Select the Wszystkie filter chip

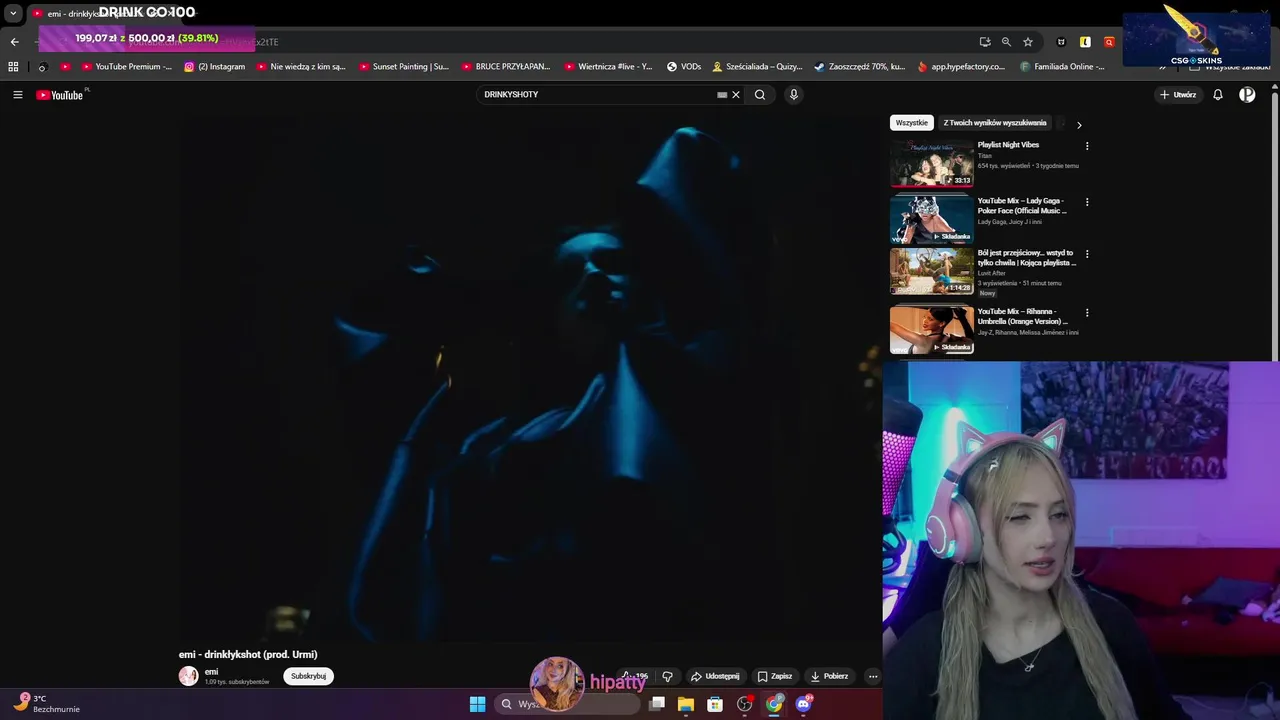[x=912, y=123]
